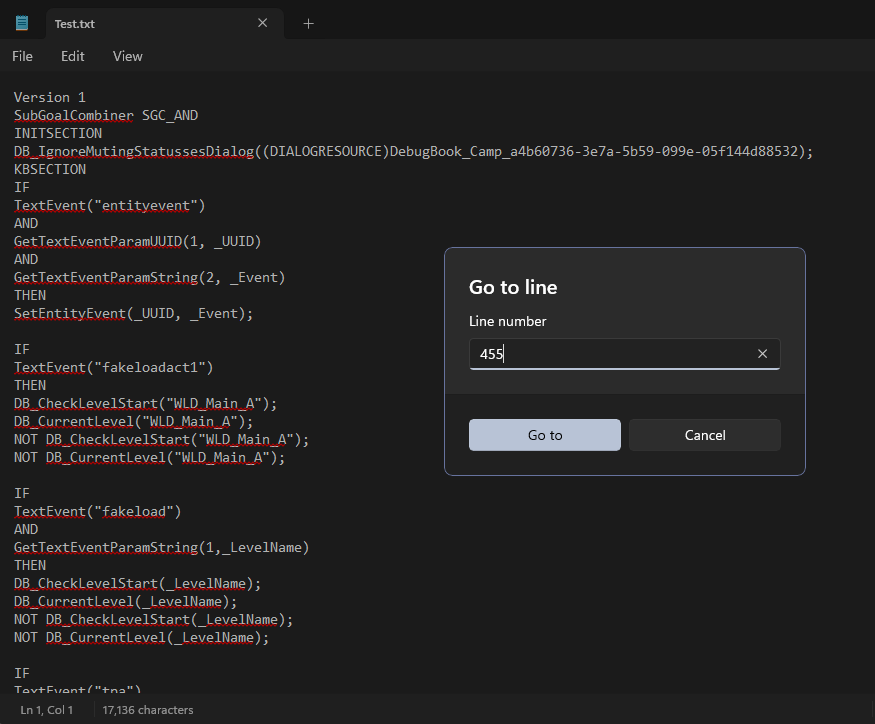Clear the line number field
Image resolution: width=875 pixels, height=724 pixels.
762,354
